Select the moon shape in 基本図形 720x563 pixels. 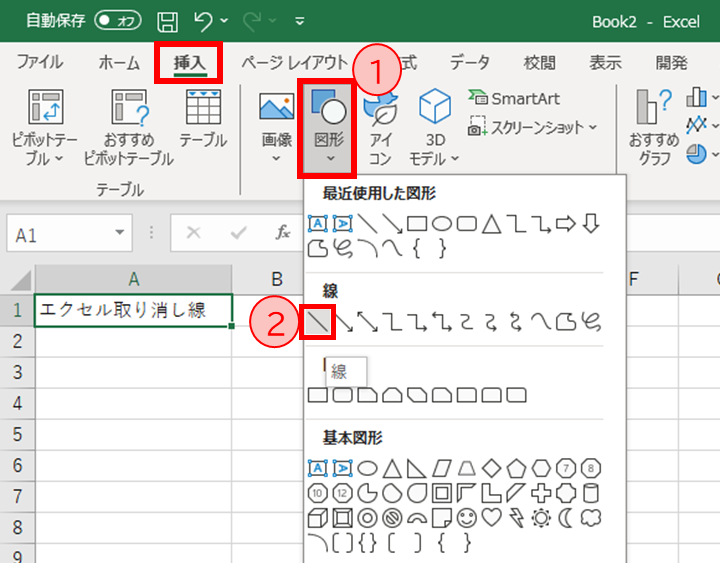[x=566, y=518]
